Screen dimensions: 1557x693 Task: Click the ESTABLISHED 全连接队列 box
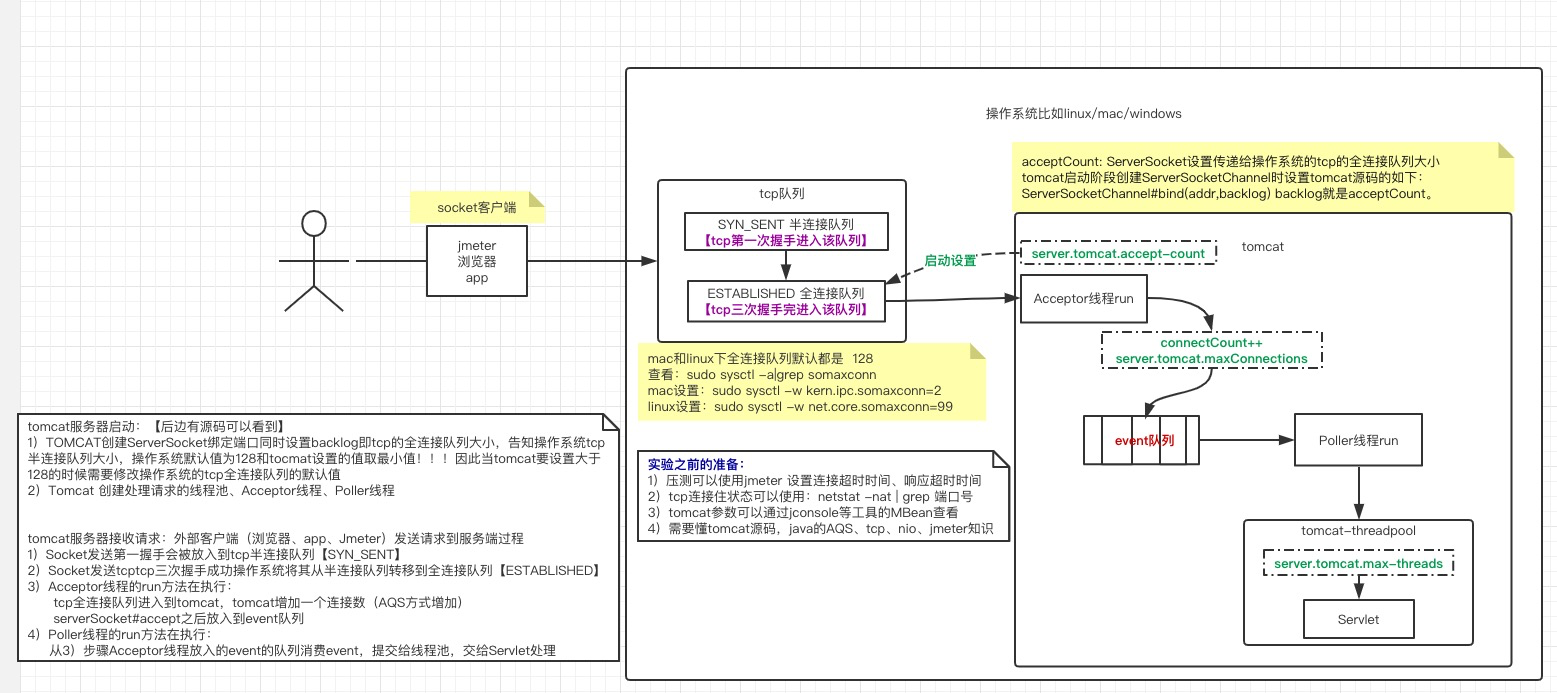786,302
